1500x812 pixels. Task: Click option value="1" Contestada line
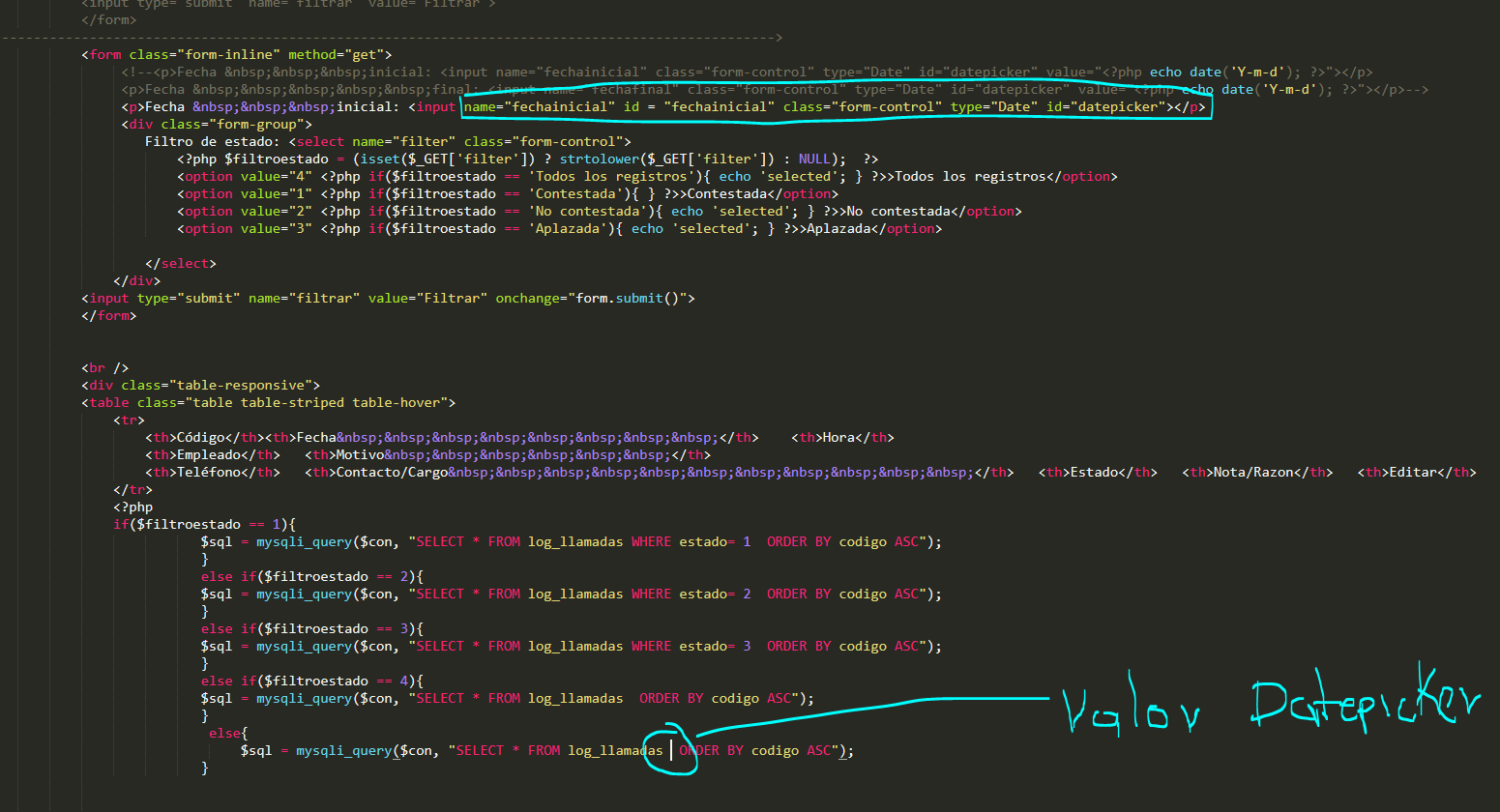508,193
